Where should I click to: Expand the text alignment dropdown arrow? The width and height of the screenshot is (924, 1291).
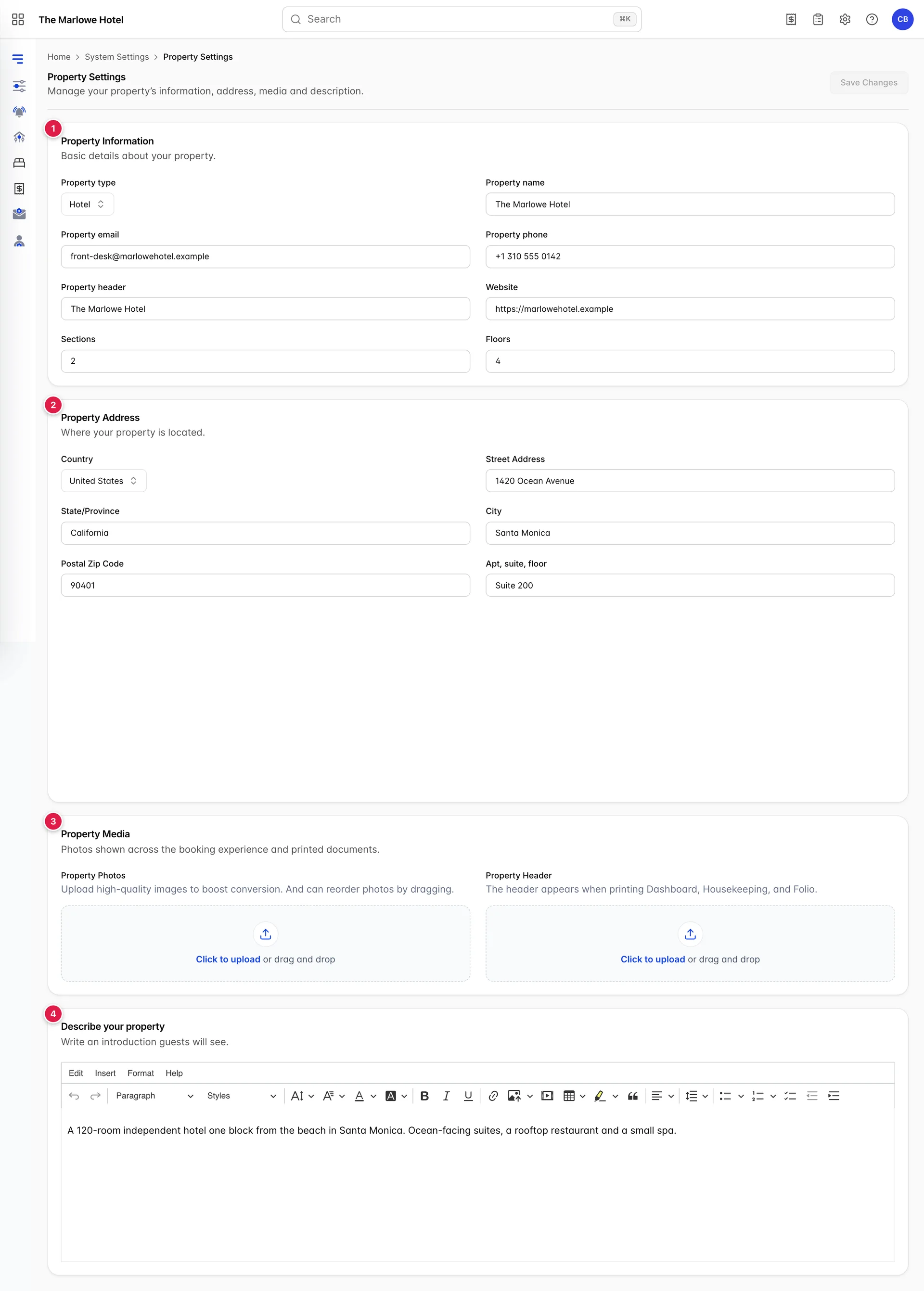coord(671,1097)
